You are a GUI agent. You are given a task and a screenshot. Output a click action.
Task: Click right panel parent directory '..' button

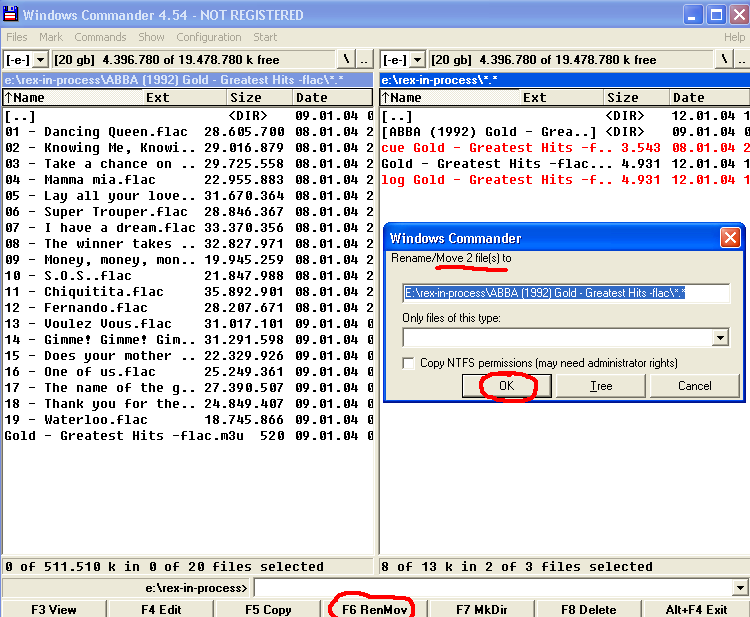(741, 60)
